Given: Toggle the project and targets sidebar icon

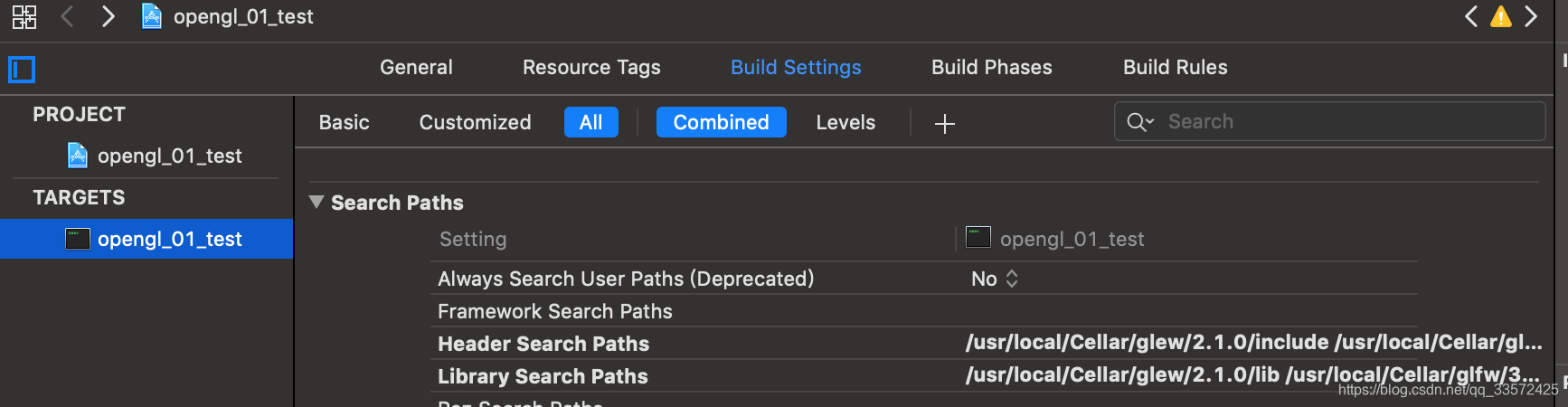Looking at the screenshot, I should click(22, 70).
